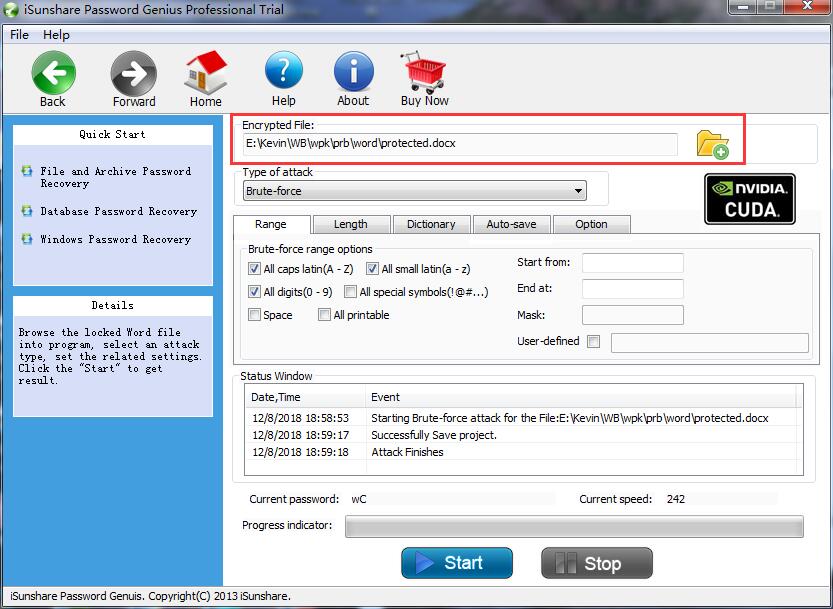This screenshot has width=833, height=609.
Task: Enable the Space checkbox
Action: click(254, 315)
